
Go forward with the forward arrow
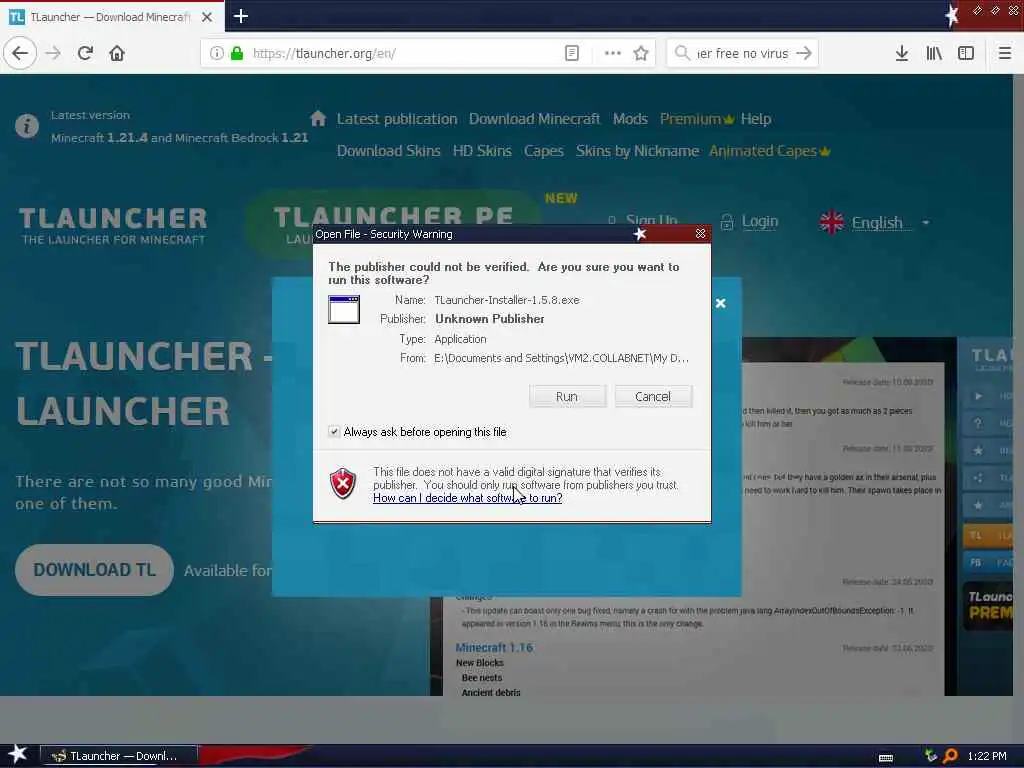tap(54, 53)
